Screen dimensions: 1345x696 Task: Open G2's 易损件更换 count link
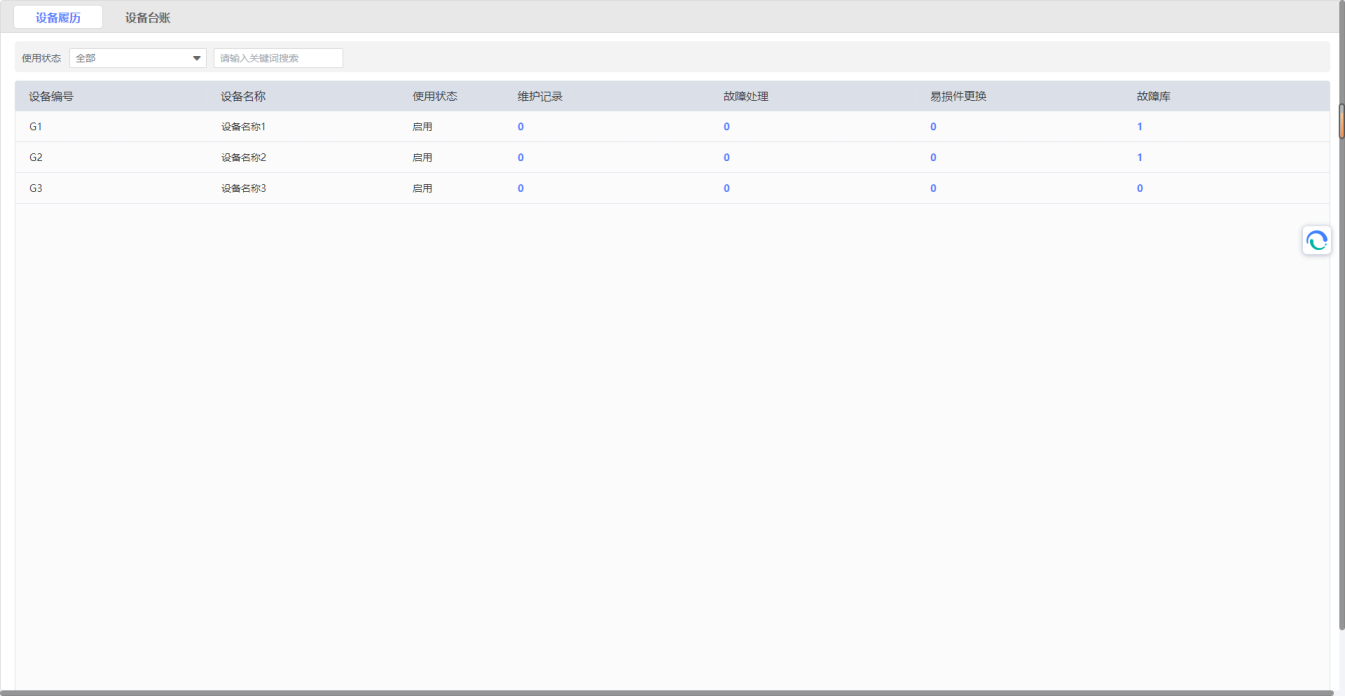[933, 158]
